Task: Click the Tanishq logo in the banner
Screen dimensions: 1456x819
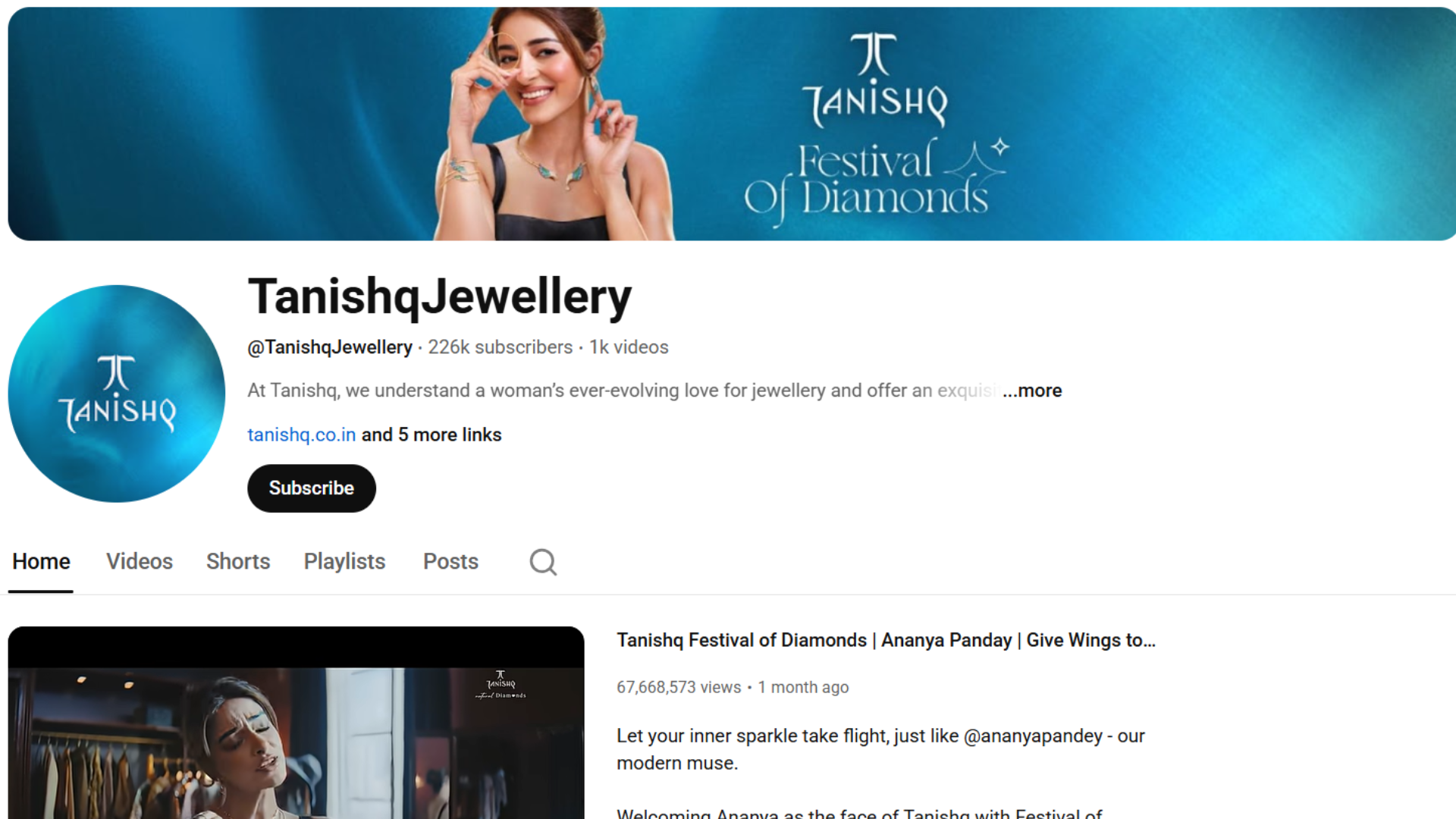Action: tap(875, 80)
